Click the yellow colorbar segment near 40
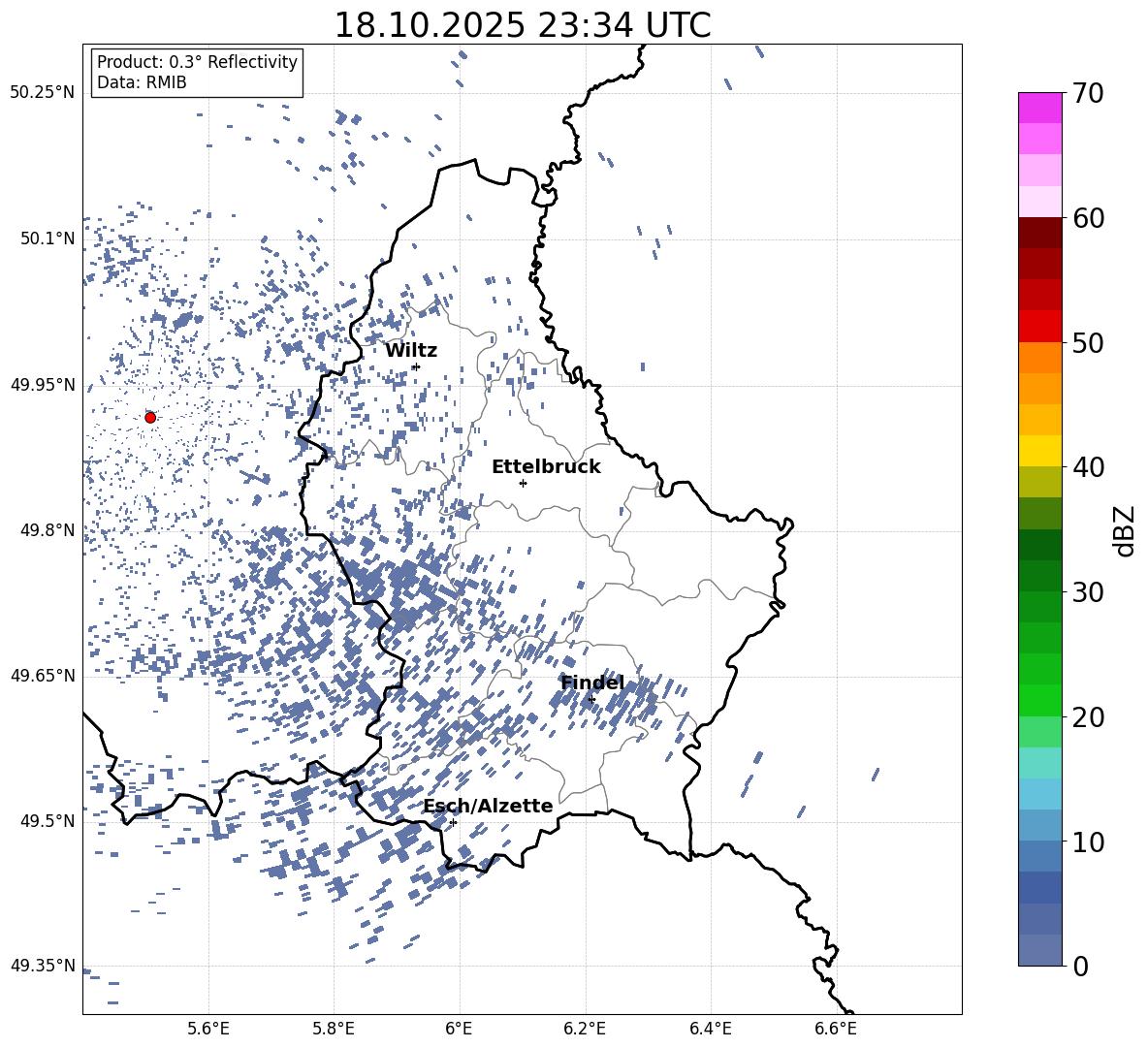Image resolution: width=1148 pixels, height=1048 pixels. (1040, 451)
